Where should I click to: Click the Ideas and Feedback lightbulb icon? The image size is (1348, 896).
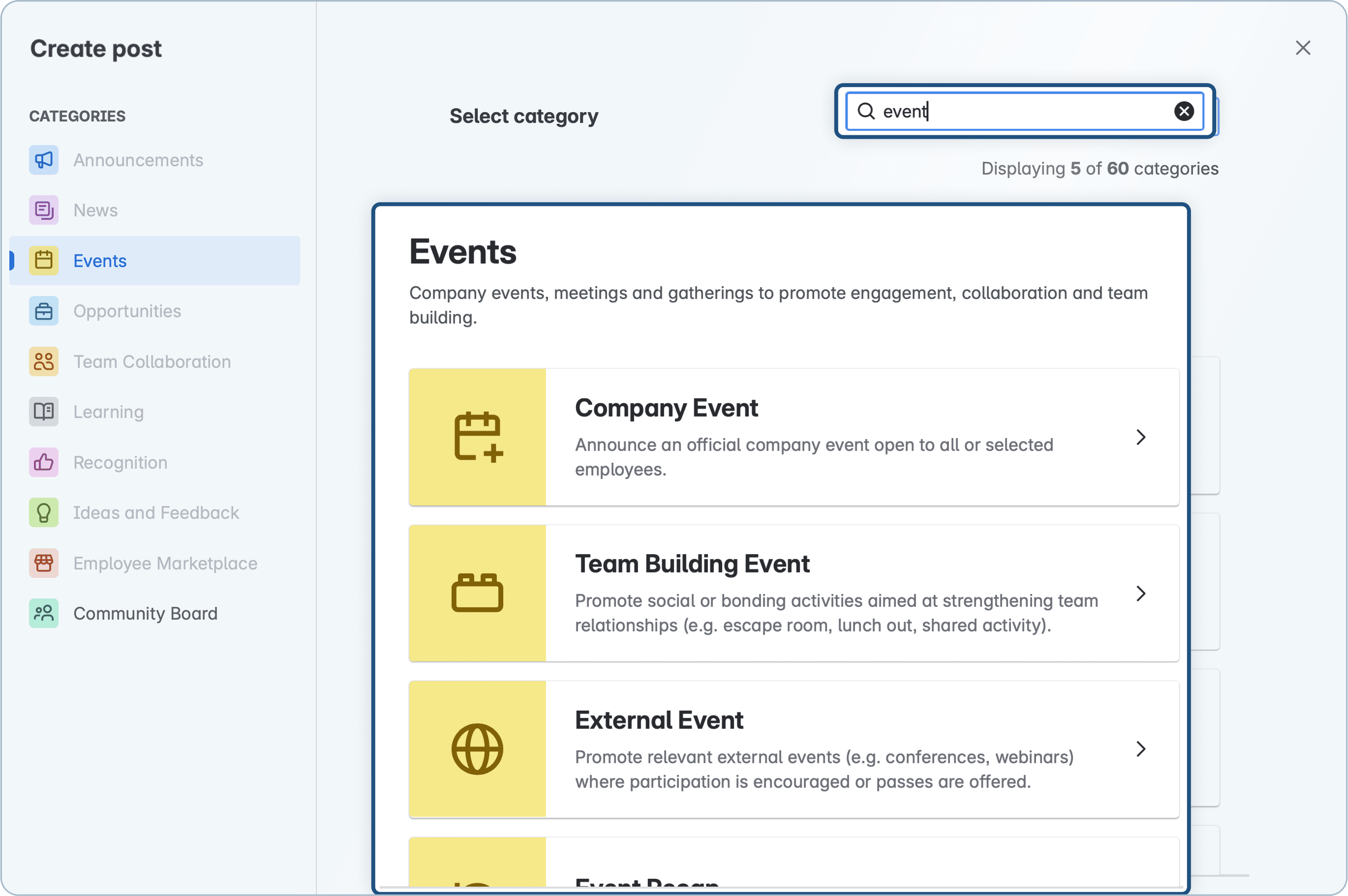point(43,512)
